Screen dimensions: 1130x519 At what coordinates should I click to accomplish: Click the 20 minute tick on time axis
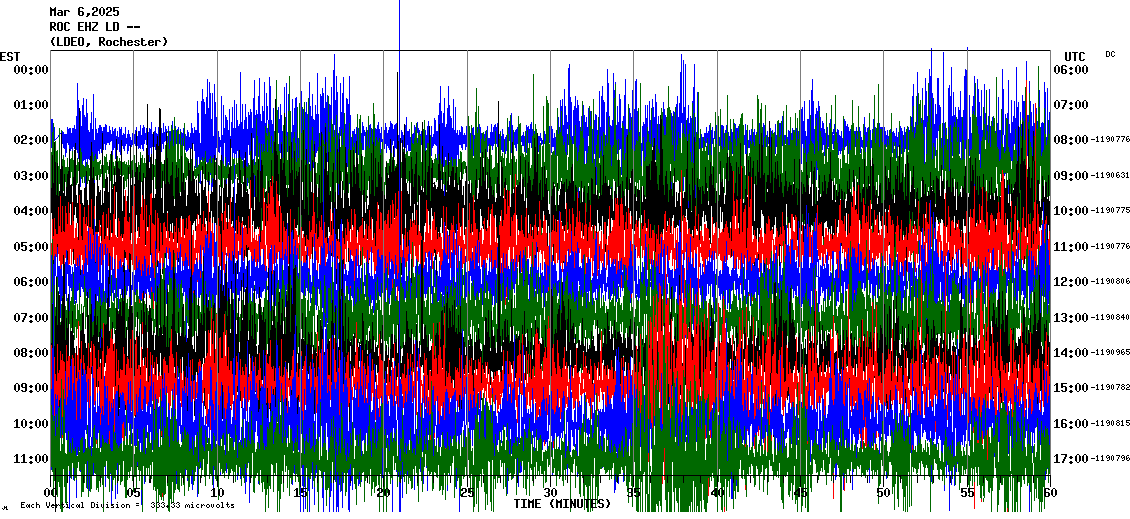[383, 493]
